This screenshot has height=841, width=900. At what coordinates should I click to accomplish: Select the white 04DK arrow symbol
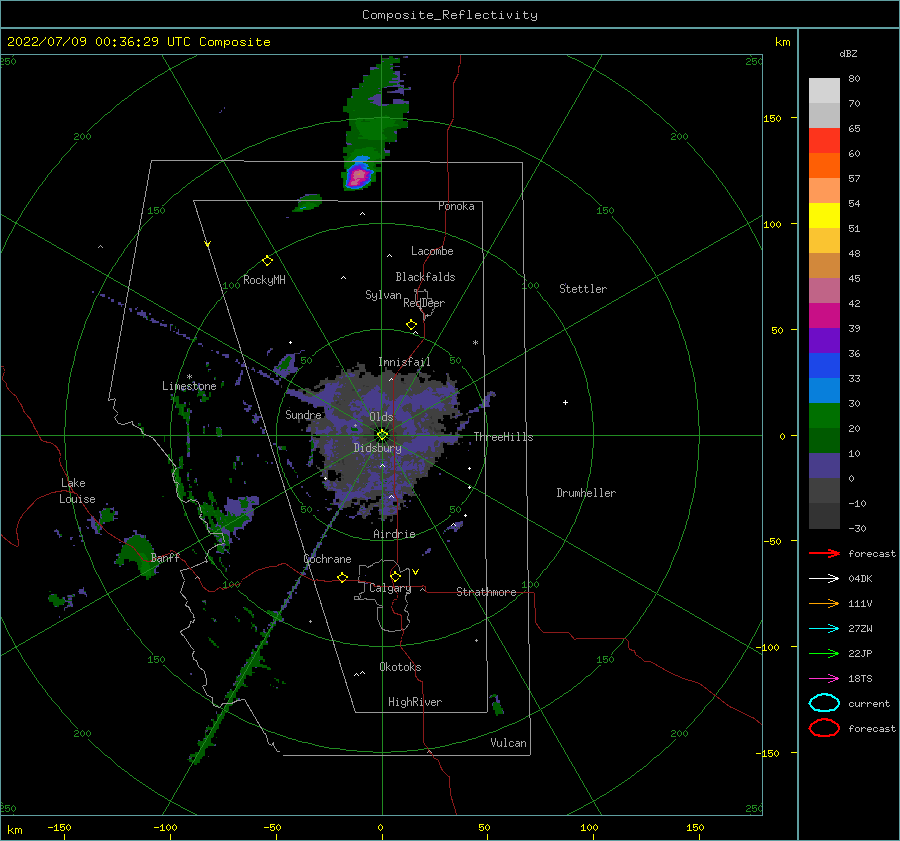pyautogui.click(x=824, y=579)
